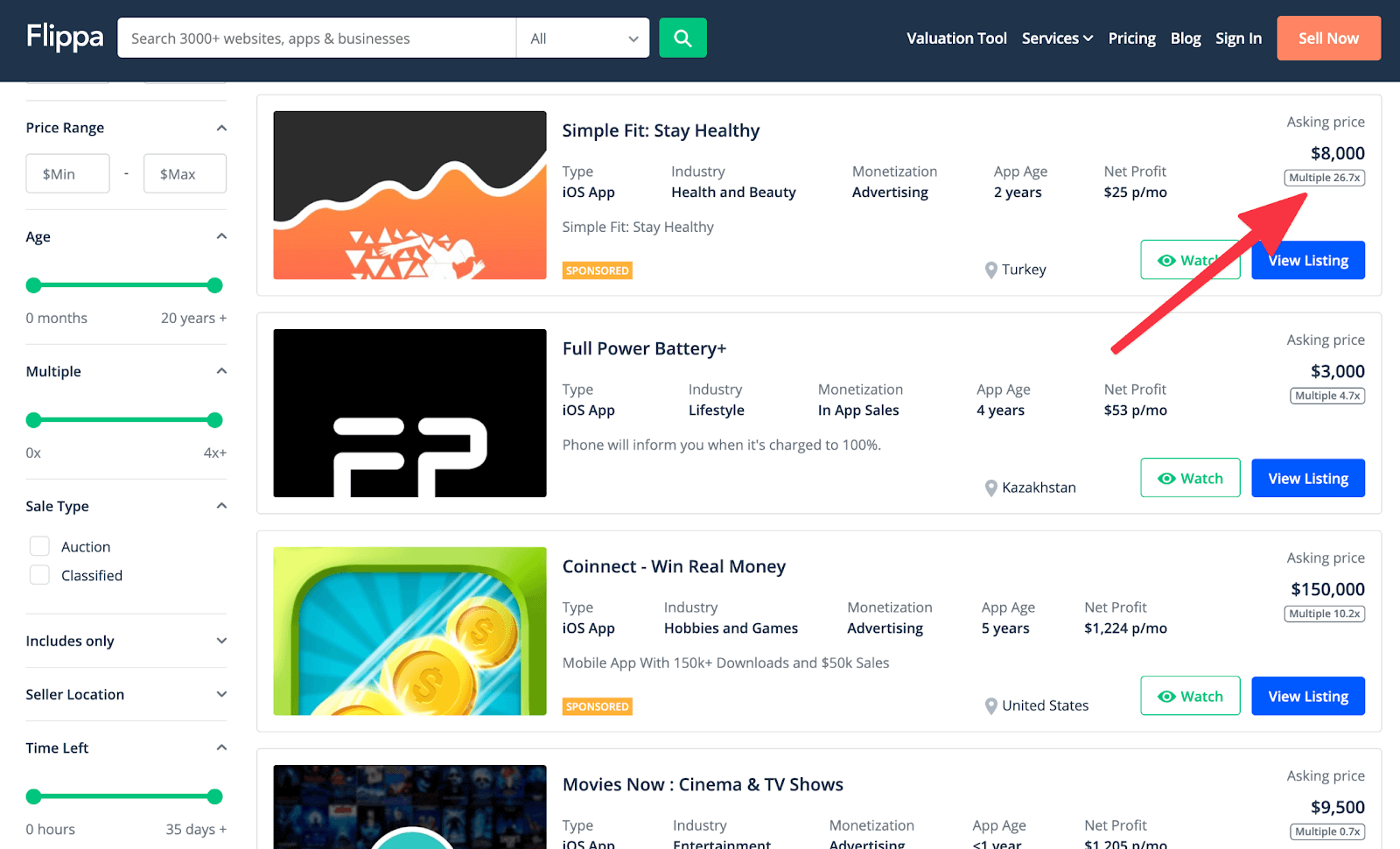
Task: Click the Multiple 0.7x badge
Action: tap(1327, 831)
